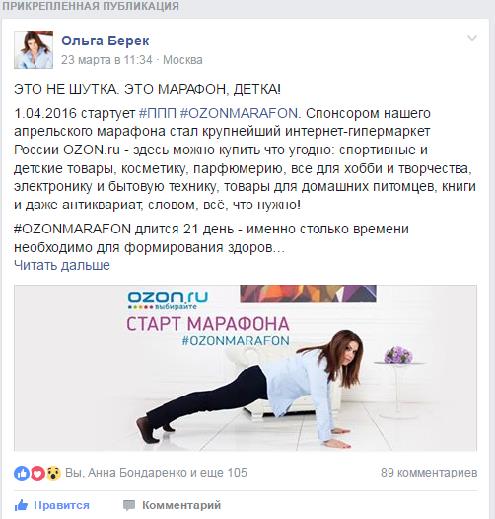Open the list of 89 комментариев

coord(429,473)
